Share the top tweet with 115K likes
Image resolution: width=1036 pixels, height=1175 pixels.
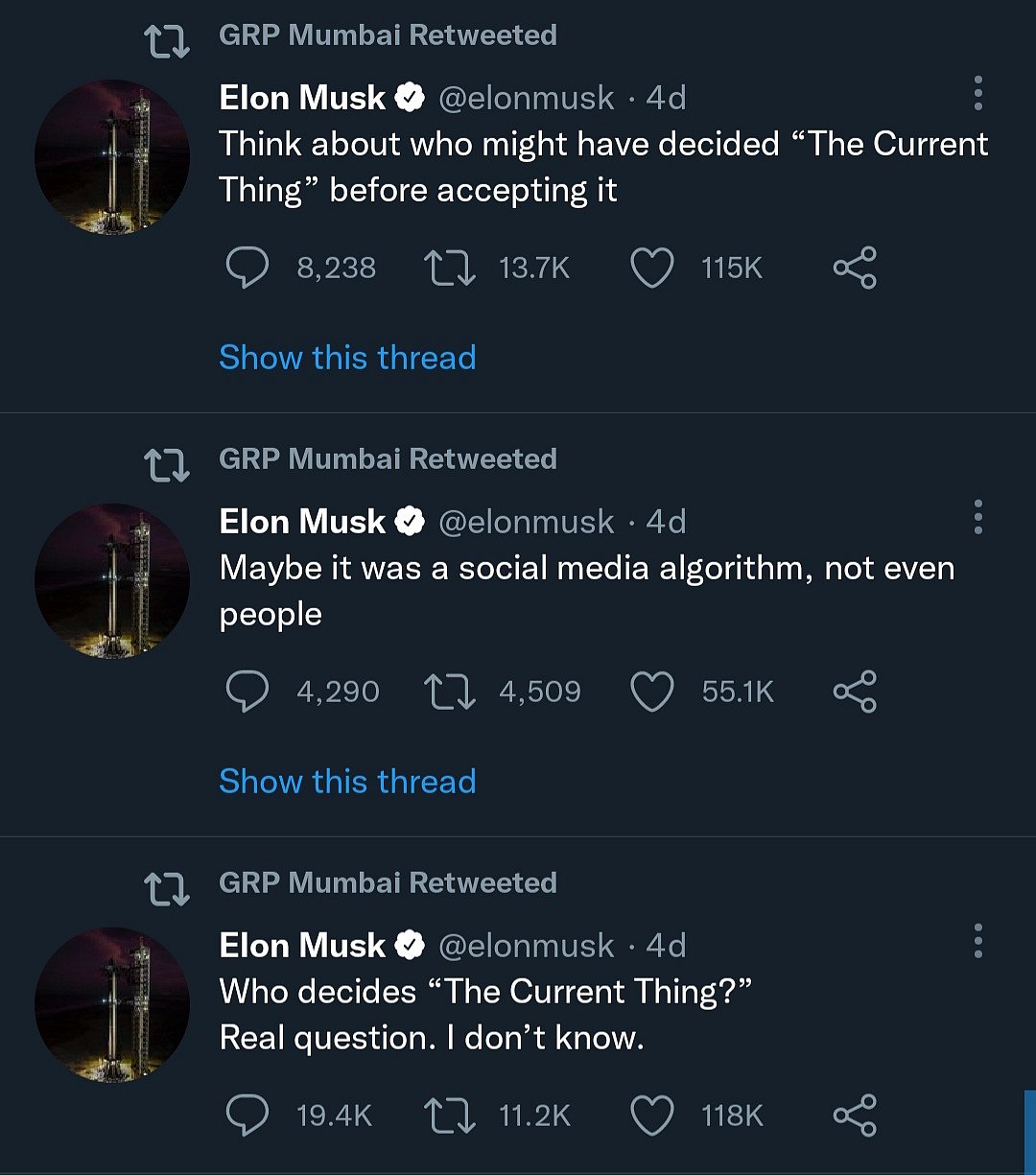click(854, 269)
